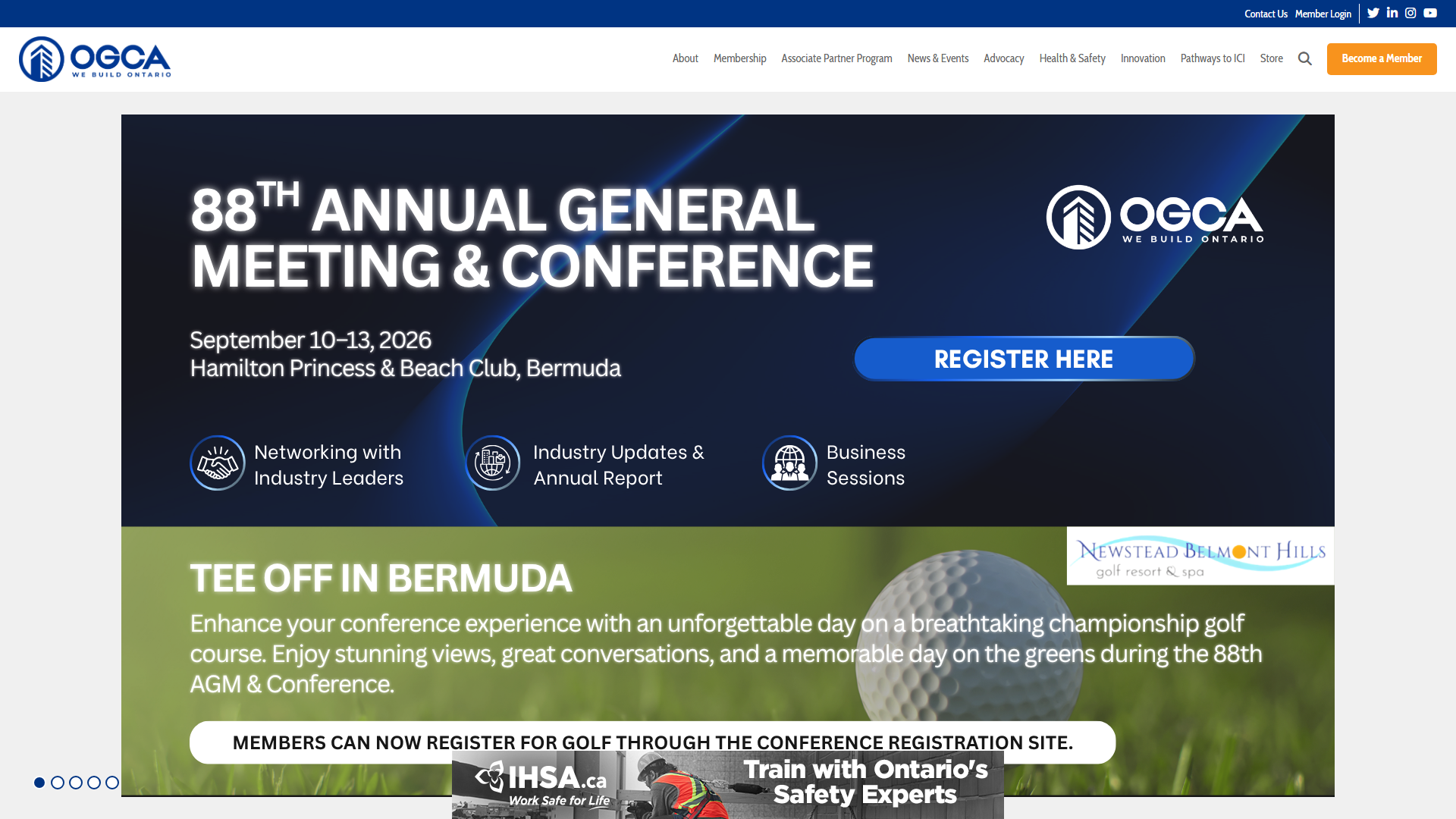Select the fourth carousel slide dot
Image resolution: width=1456 pixels, height=819 pixels.
pyautogui.click(x=94, y=783)
